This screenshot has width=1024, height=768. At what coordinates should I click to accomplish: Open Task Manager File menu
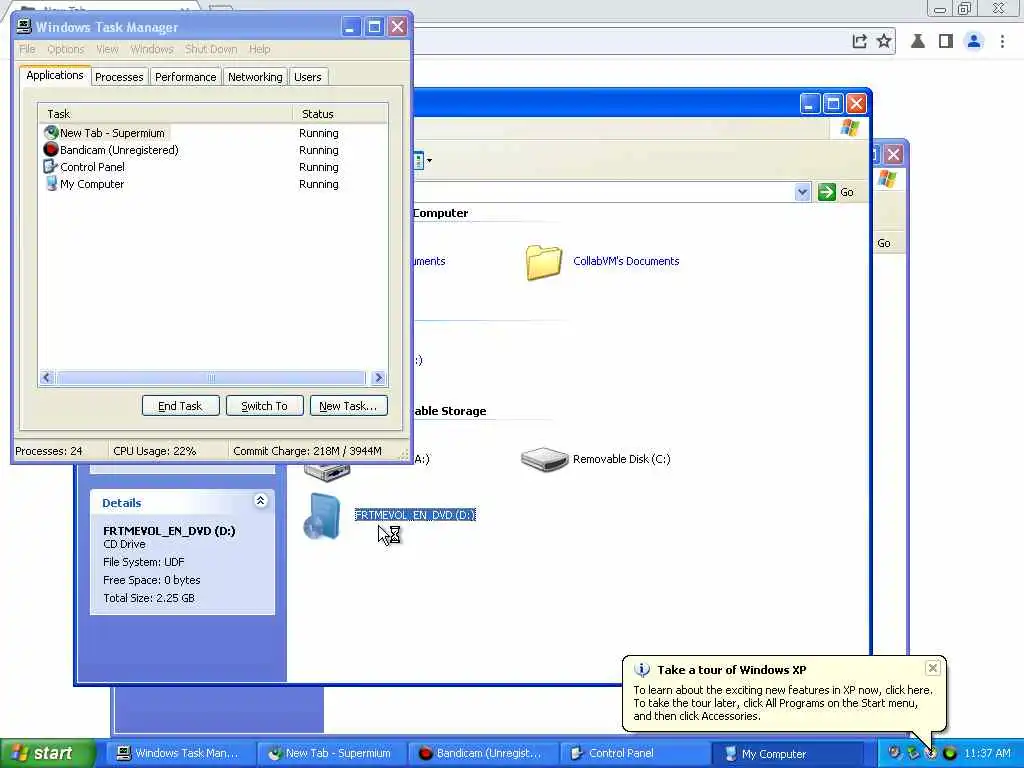[x=27, y=50]
